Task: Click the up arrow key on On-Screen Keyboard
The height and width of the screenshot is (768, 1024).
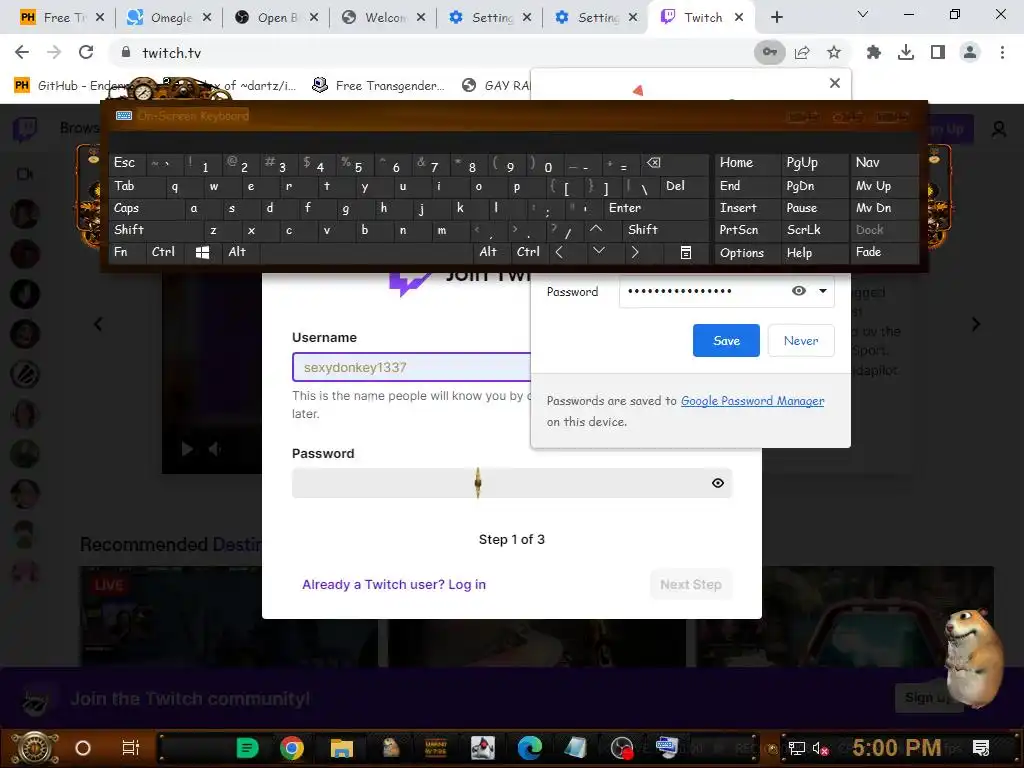Action: point(596,229)
